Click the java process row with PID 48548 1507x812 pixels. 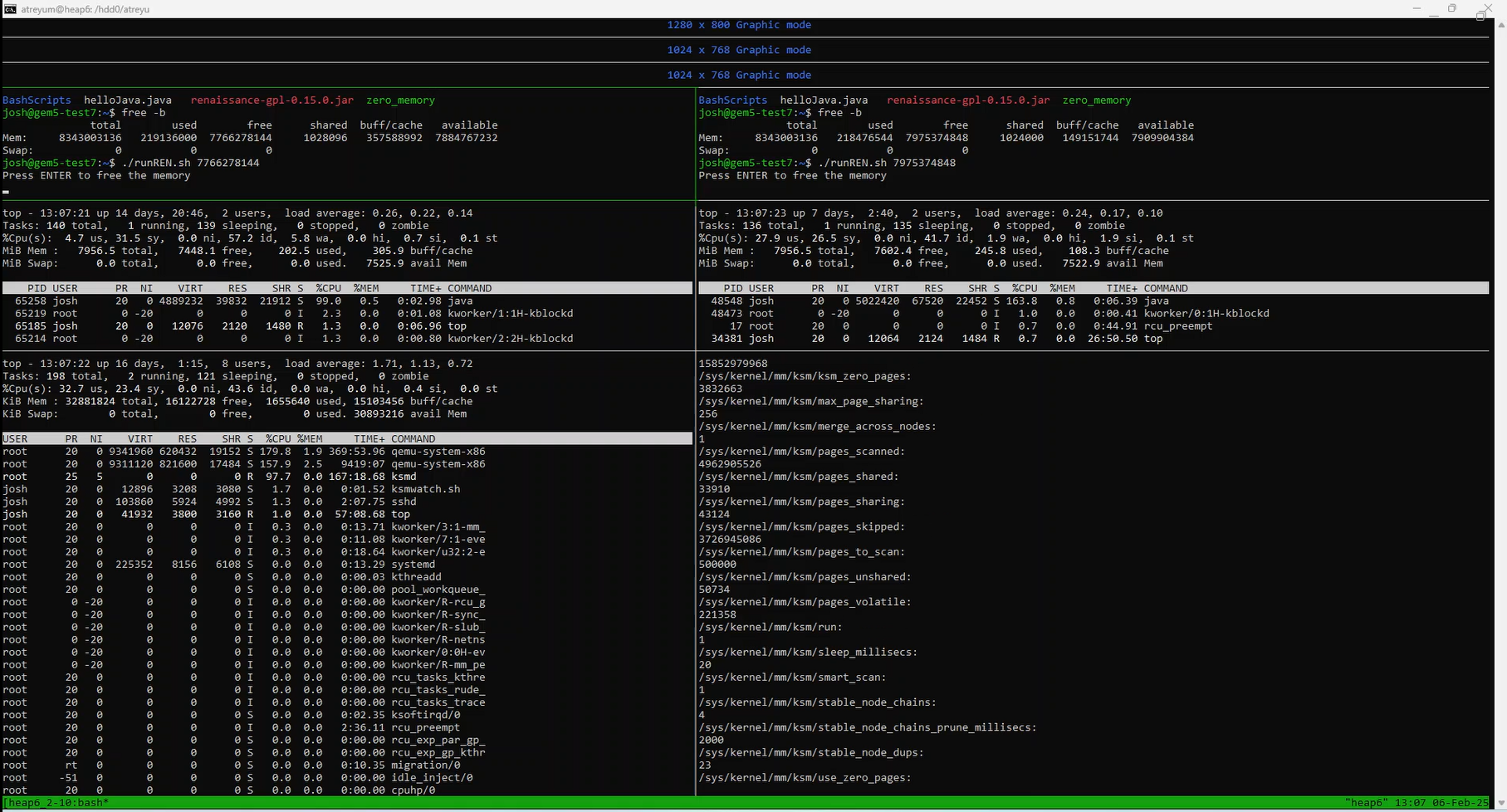pos(1094,301)
